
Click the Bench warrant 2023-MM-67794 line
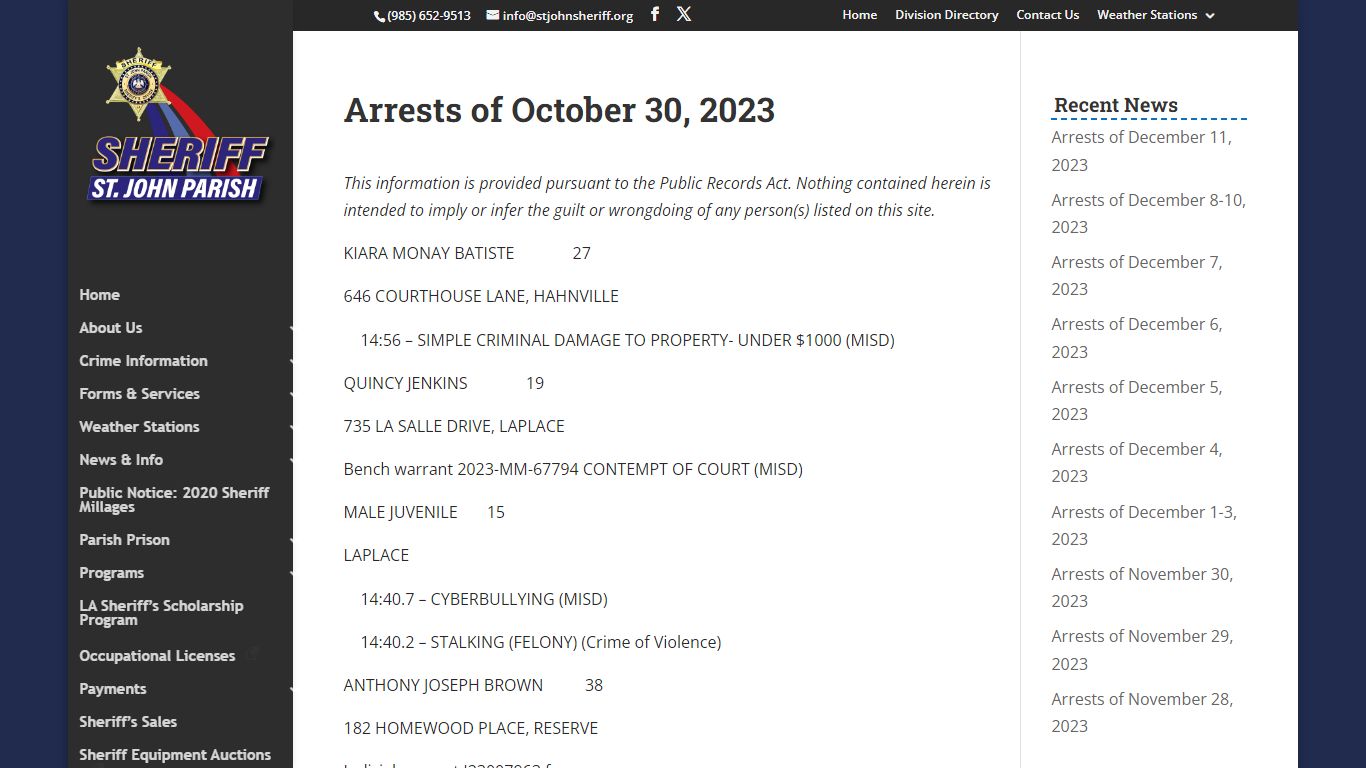coord(573,469)
